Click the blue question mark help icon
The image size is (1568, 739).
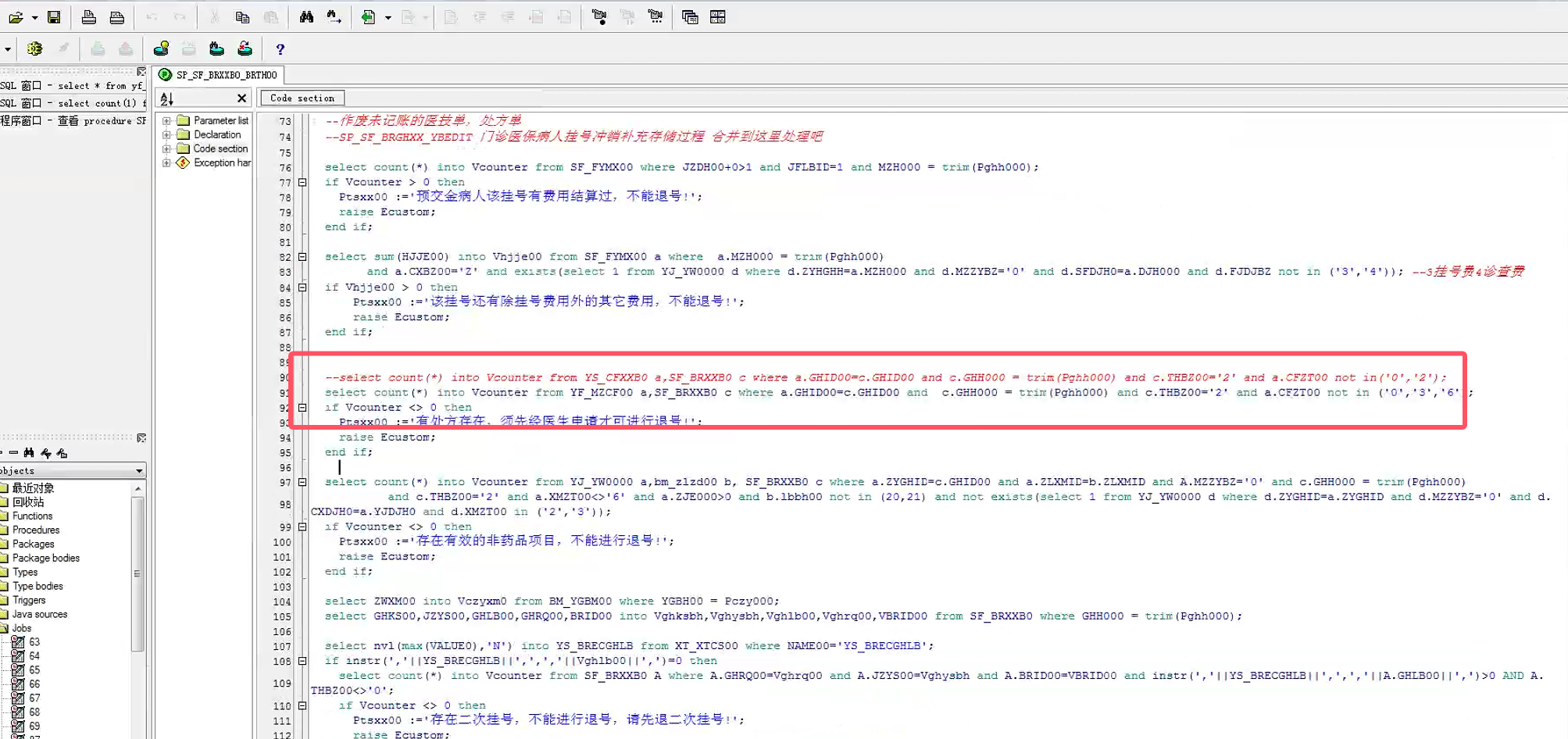[x=280, y=49]
